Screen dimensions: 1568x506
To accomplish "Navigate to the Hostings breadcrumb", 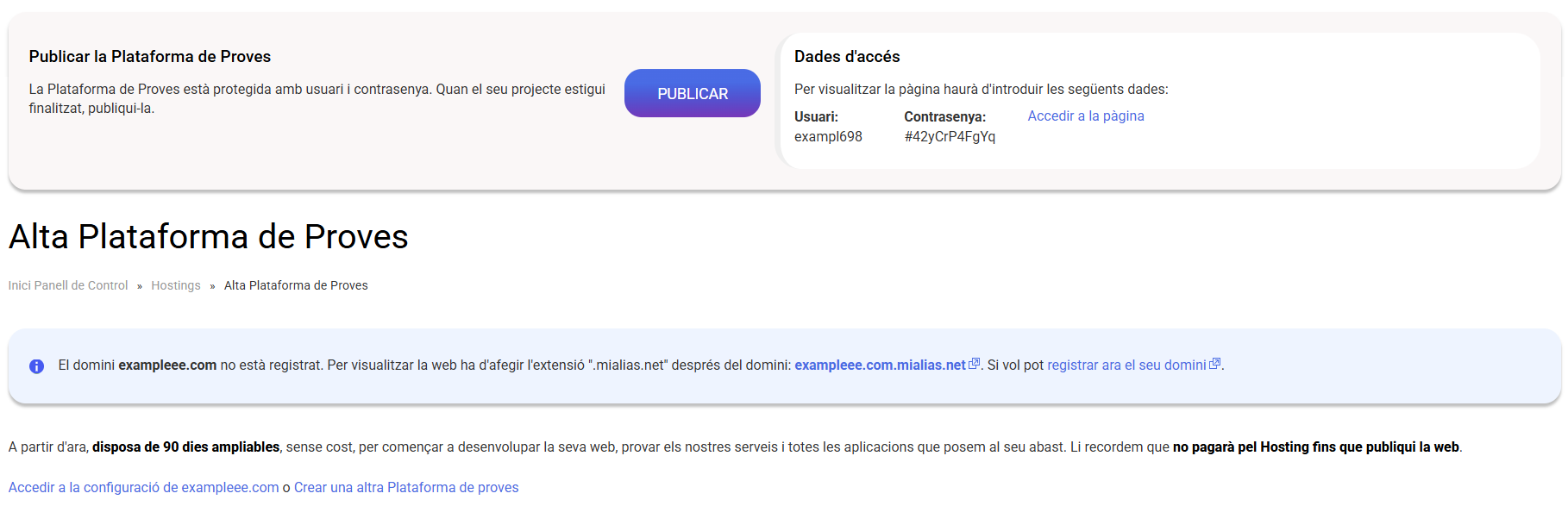I will click(175, 285).
